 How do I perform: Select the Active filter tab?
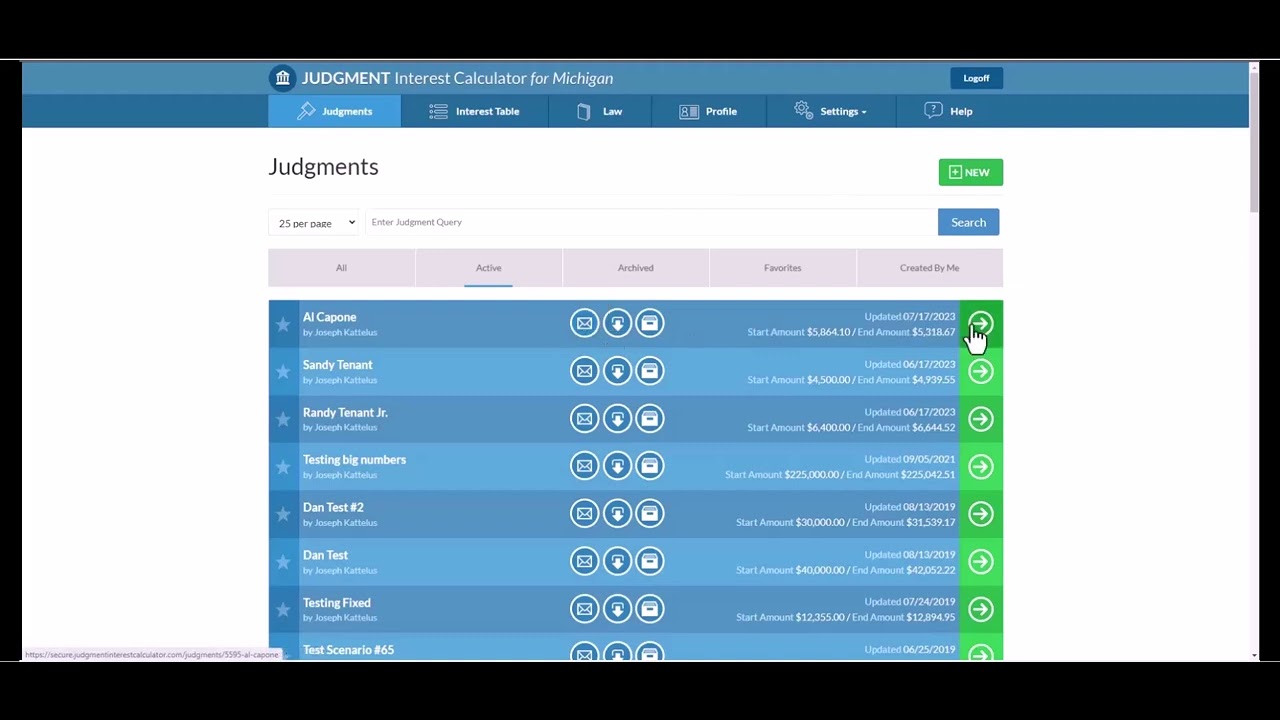click(488, 268)
